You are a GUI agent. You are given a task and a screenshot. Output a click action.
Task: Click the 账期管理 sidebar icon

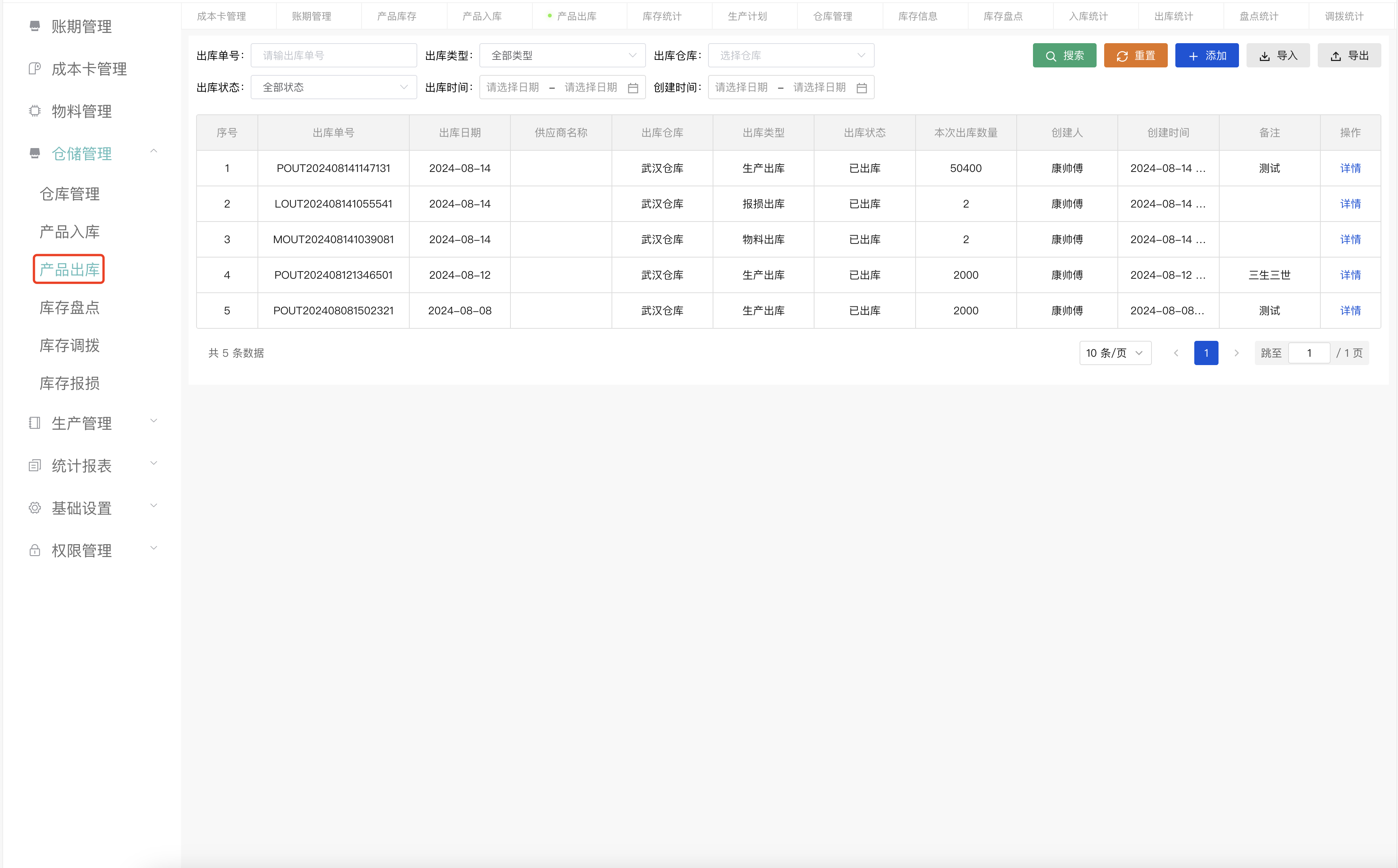35,26
